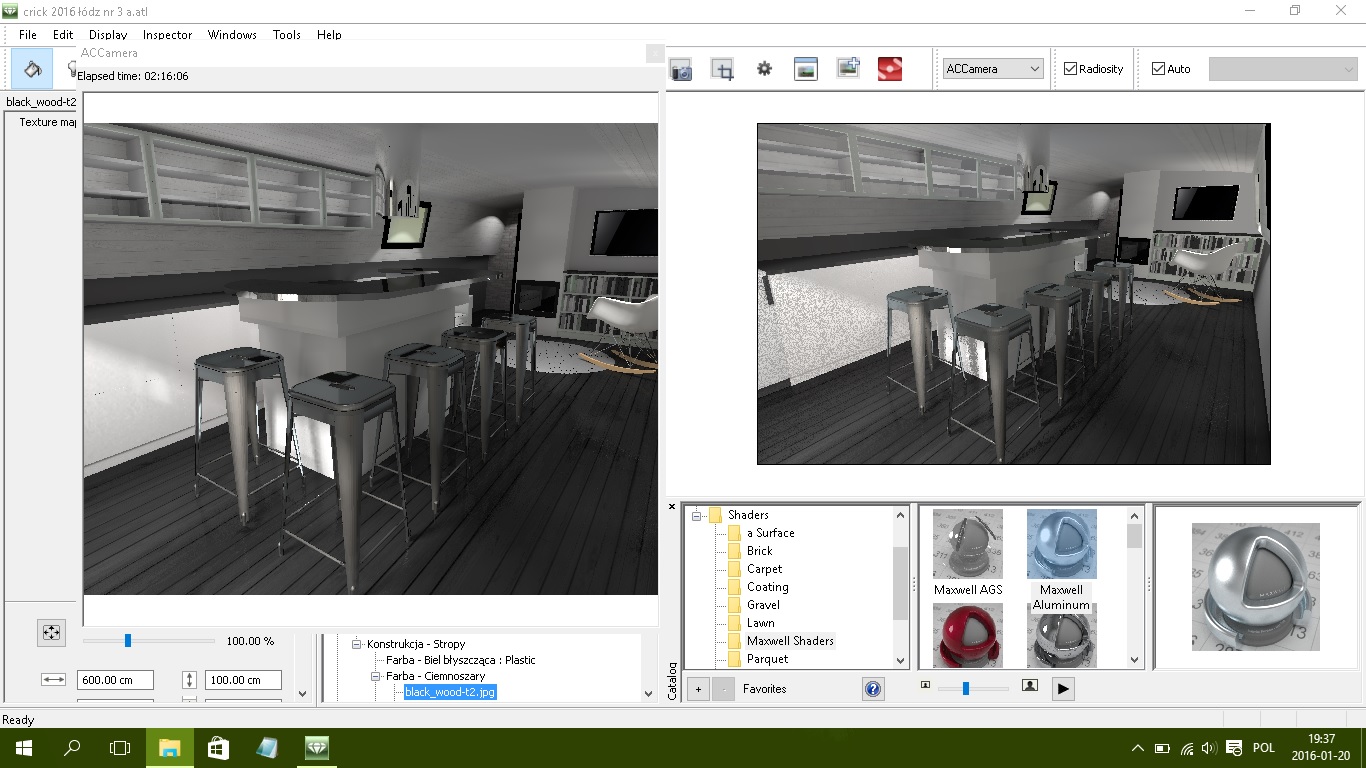Click the fit-to-view arrows icon
Viewport: 1366px width, 768px height.
tap(51, 632)
